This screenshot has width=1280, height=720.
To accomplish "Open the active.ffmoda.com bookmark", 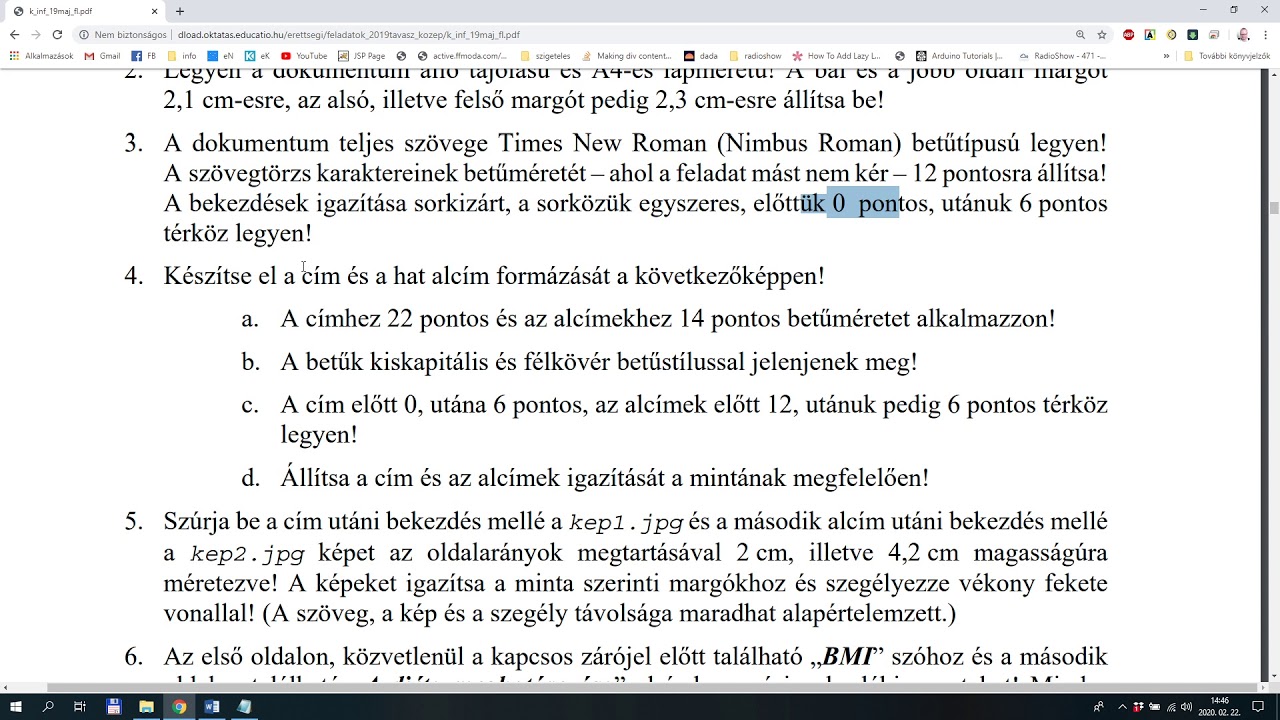I will pyautogui.click(x=462, y=56).
